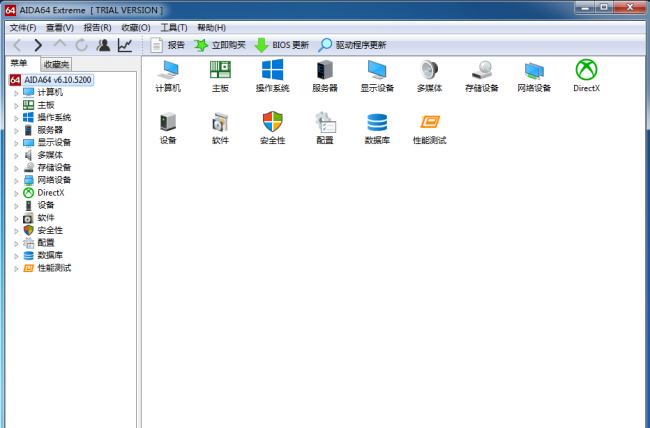Select 安全性 in the sidebar tree

coord(50,230)
